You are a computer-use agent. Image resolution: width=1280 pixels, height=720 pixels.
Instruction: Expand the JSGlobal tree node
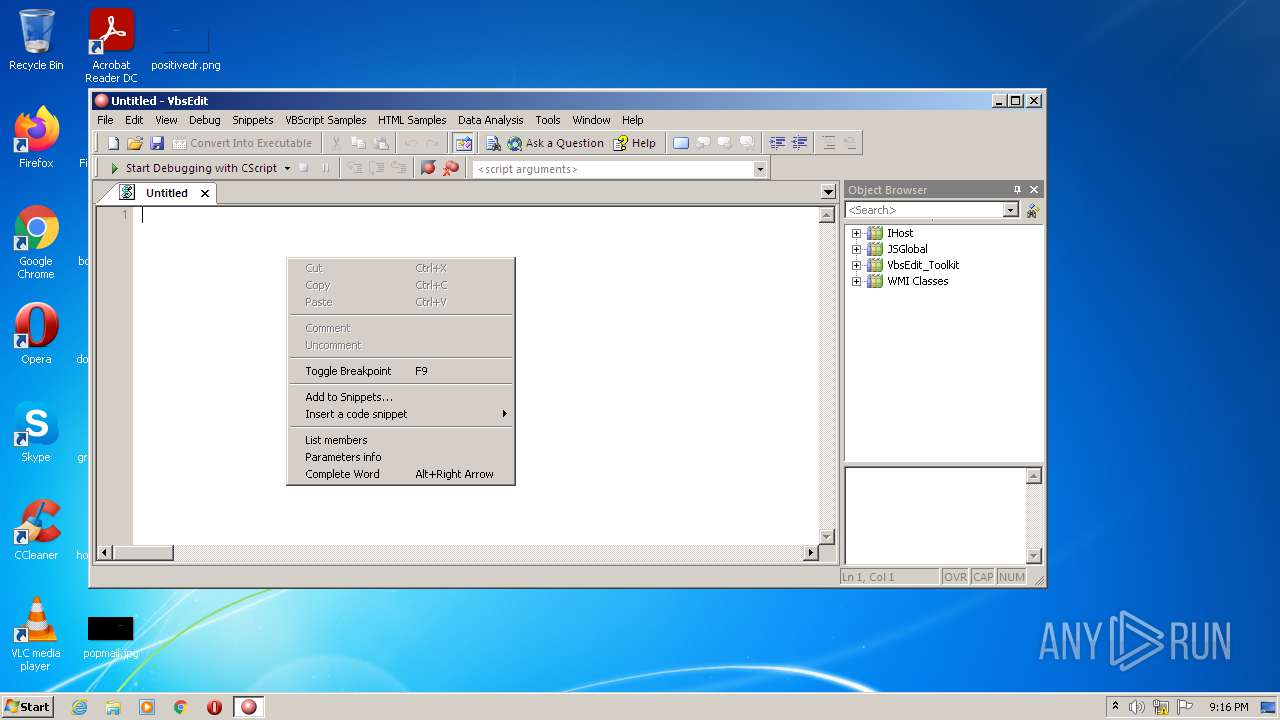(x=856, y=249)
